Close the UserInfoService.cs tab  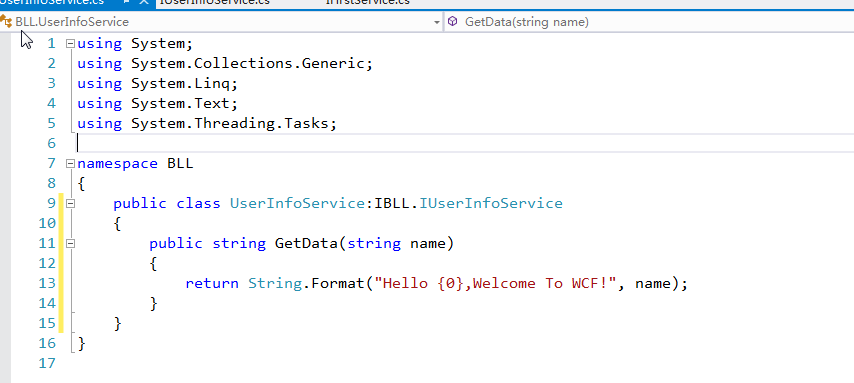(x=144, y=2)
